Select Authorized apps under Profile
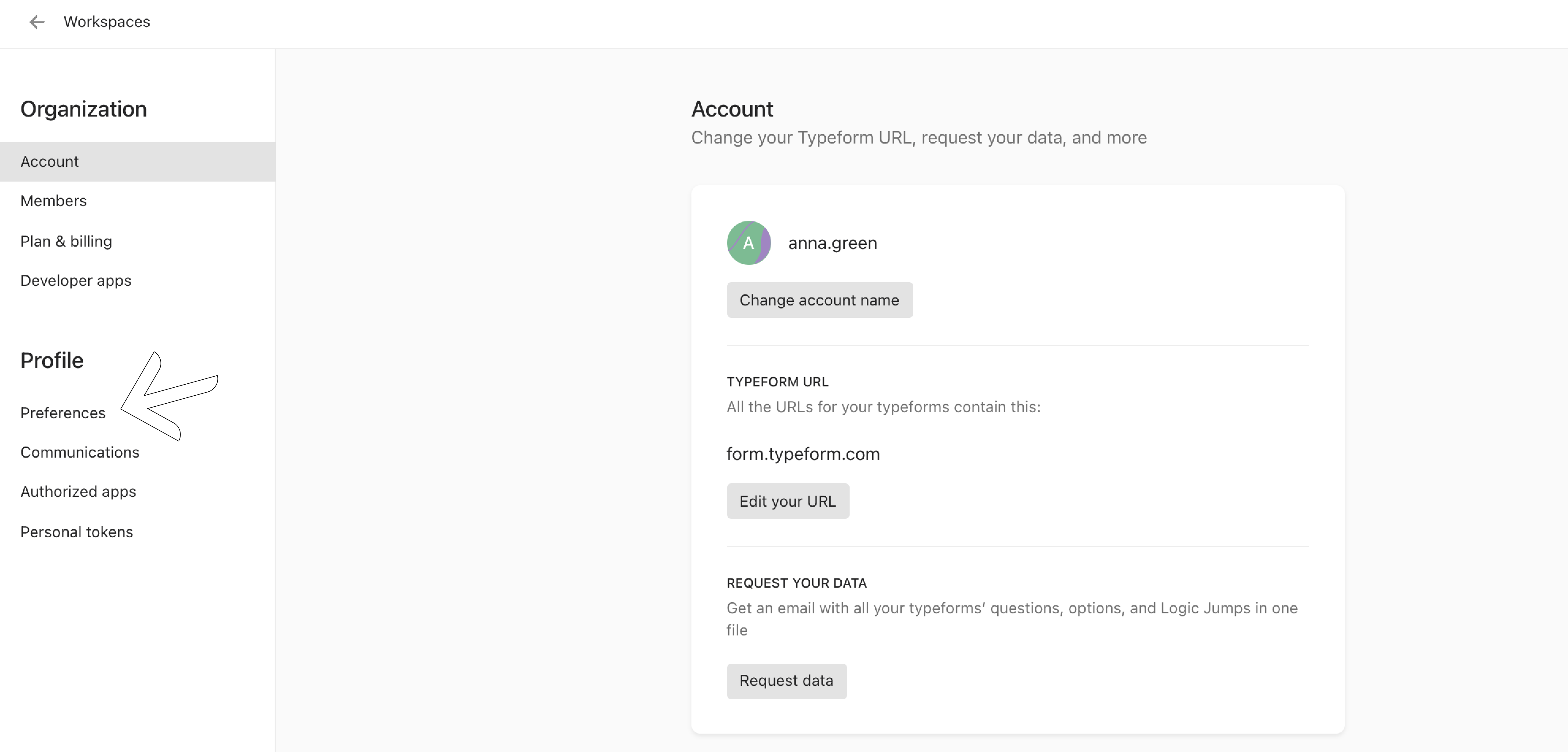 pyautogui.click(x=78, y=491)
